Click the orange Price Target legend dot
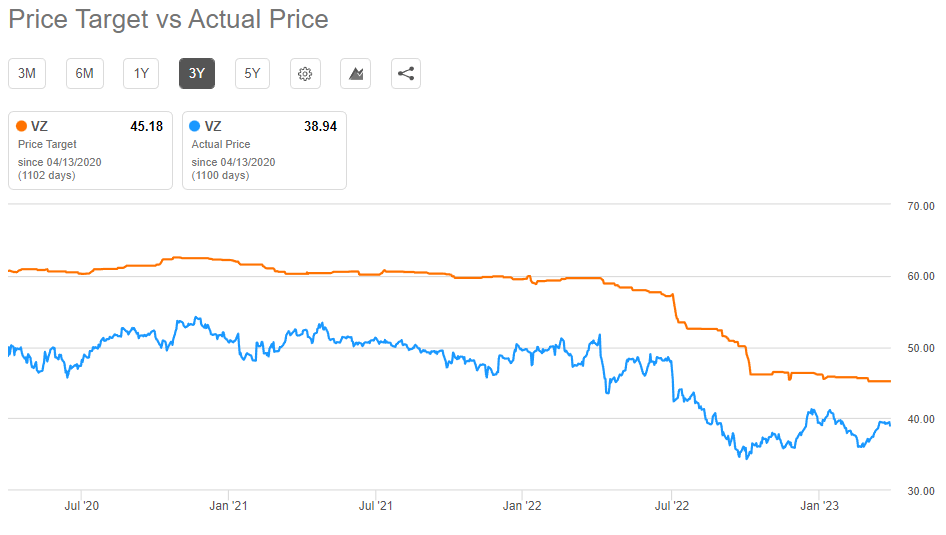Image resolution: width=946 pixels, height=535 pixels. point(22,126)
